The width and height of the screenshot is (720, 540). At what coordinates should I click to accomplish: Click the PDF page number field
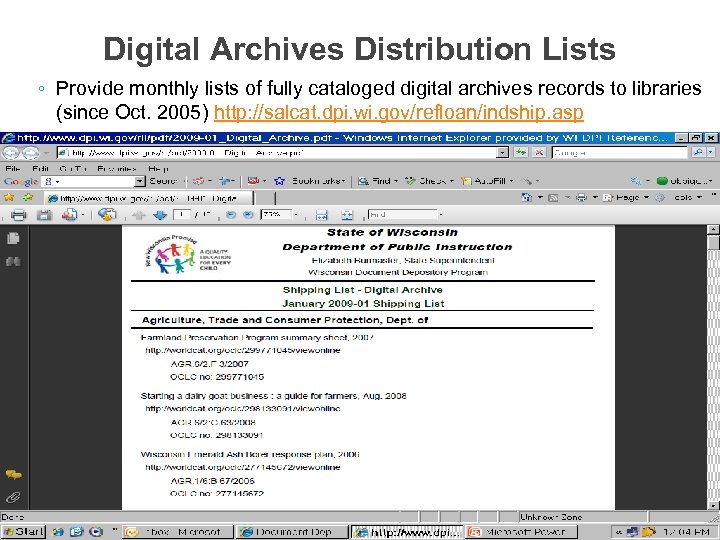click(x=182, y=214)
